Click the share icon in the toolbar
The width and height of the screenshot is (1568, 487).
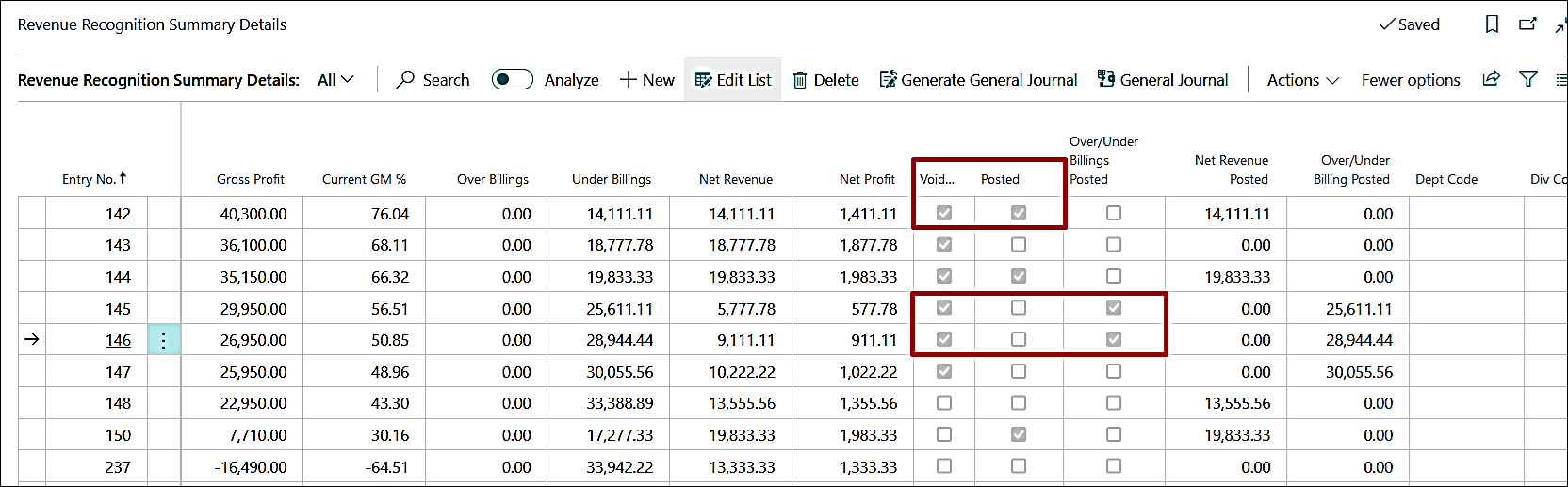[1491, 79]
